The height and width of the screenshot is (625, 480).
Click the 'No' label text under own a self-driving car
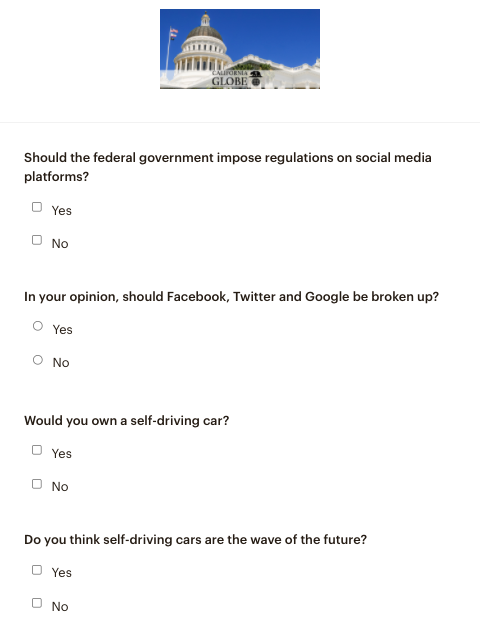point(60,487)
